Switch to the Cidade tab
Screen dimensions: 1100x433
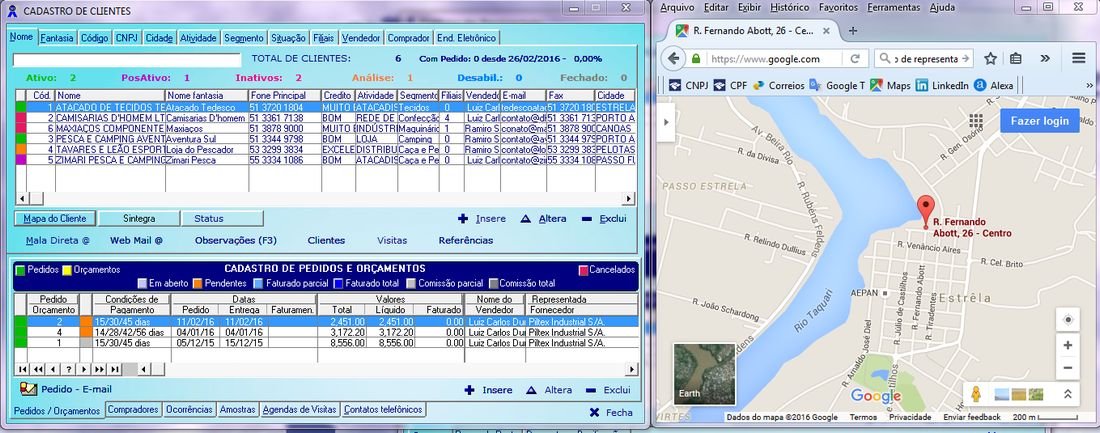click(159, 38)
